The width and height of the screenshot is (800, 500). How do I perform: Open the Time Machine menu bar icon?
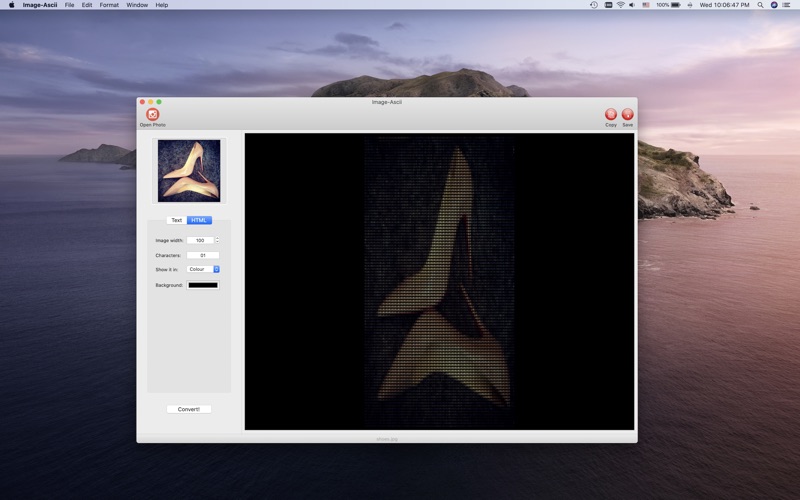[x=593, y=5]
